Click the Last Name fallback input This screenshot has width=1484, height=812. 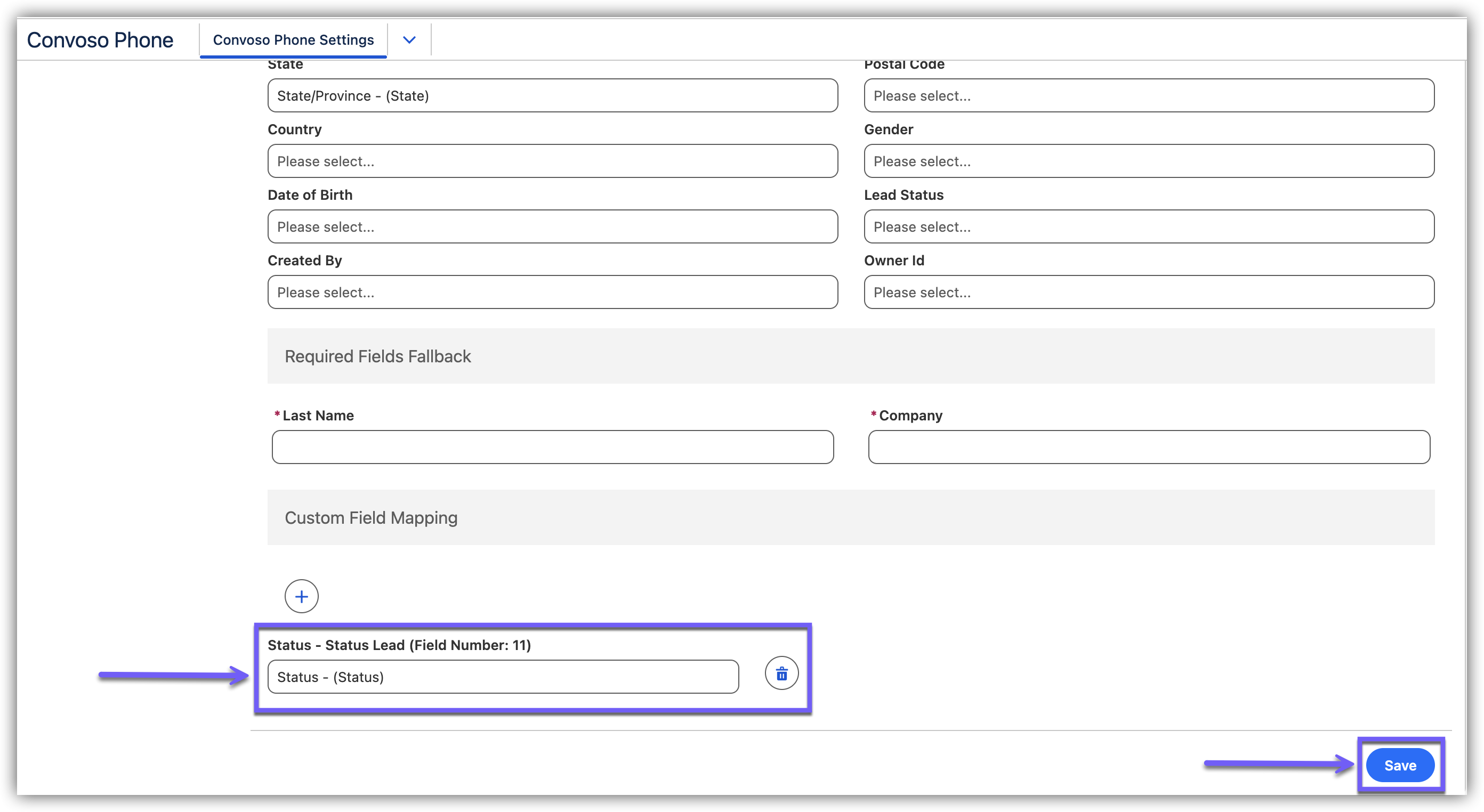pyautogui.click(x=552, y=447)
